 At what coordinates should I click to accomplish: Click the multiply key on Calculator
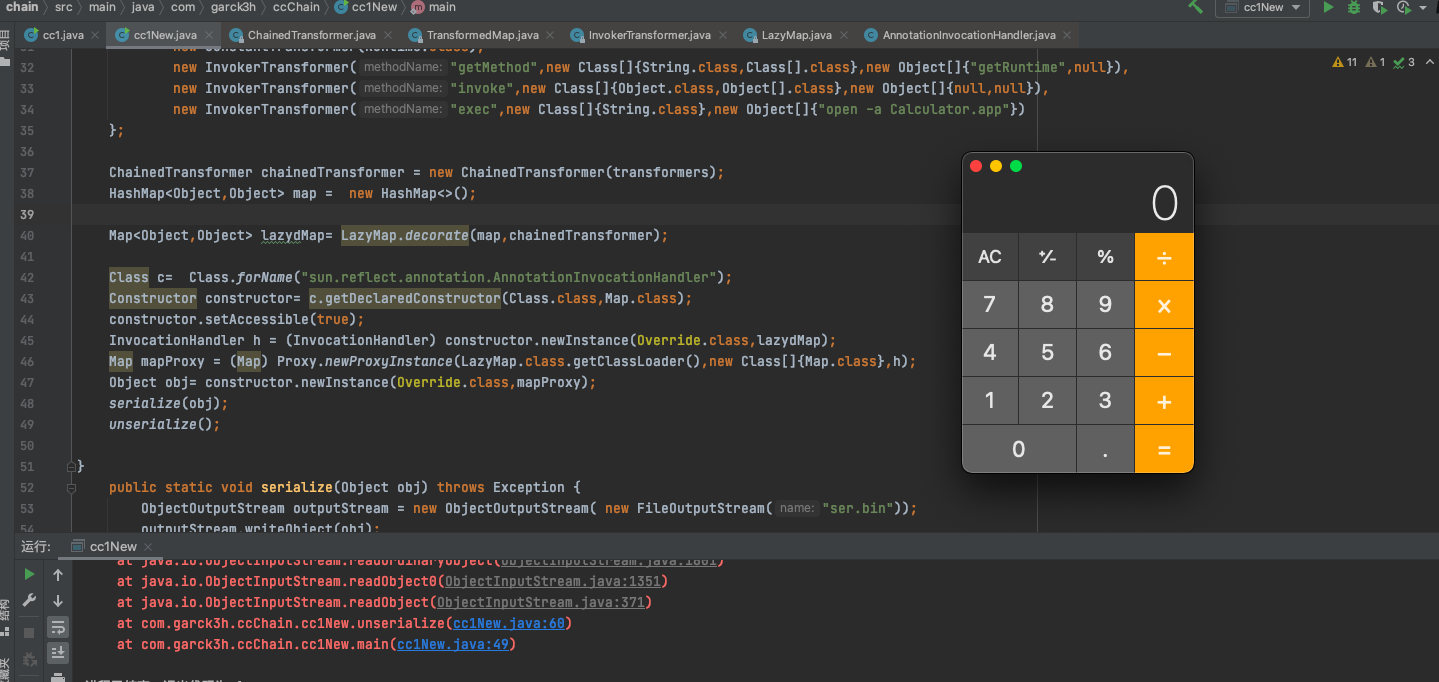(x=1164, y=305)
